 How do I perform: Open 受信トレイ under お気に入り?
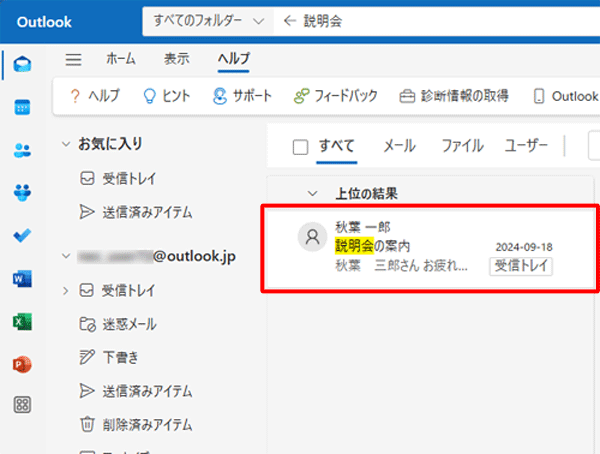[118, 179]
